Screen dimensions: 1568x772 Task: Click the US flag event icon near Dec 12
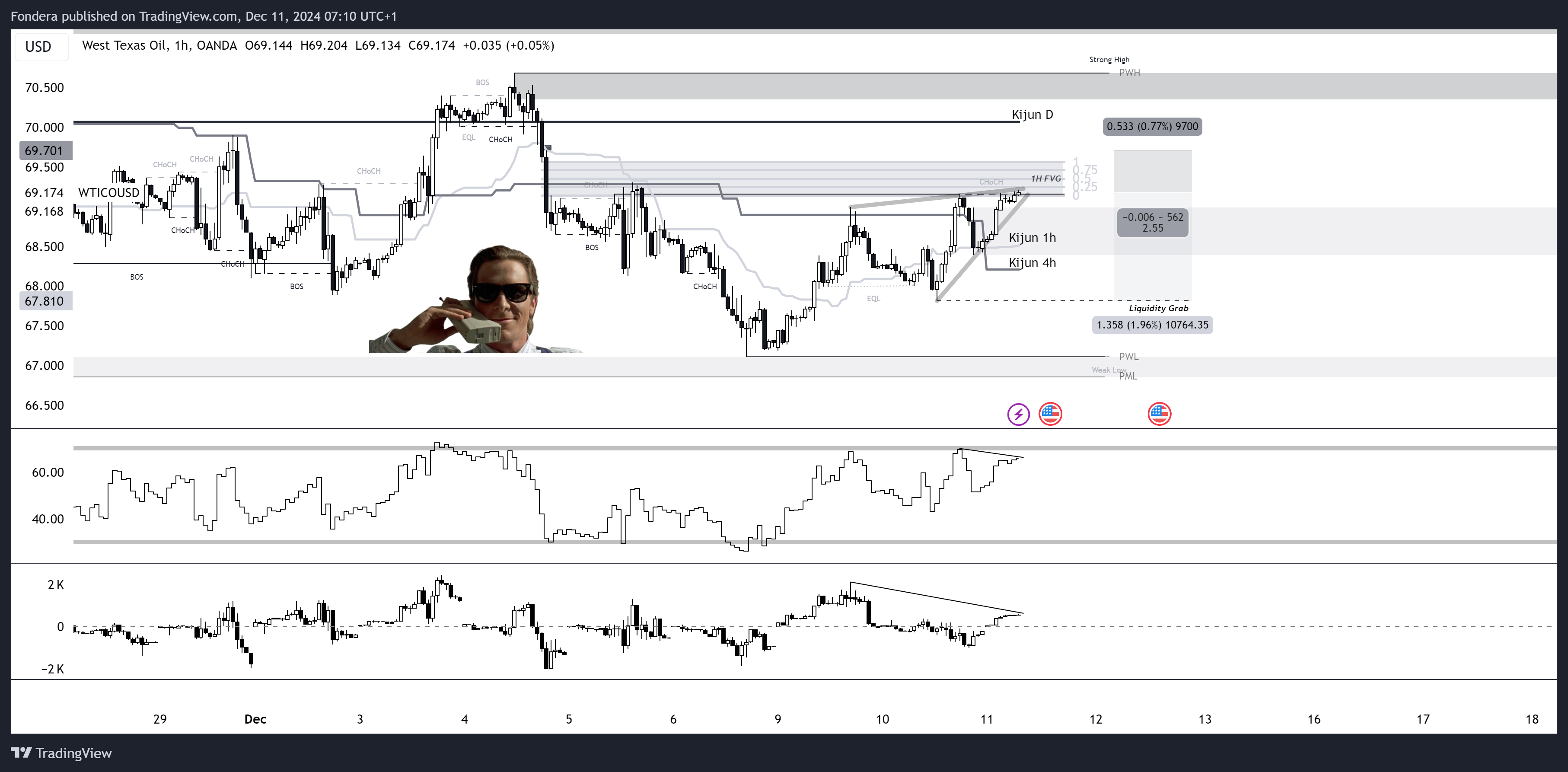point(1159,414)
